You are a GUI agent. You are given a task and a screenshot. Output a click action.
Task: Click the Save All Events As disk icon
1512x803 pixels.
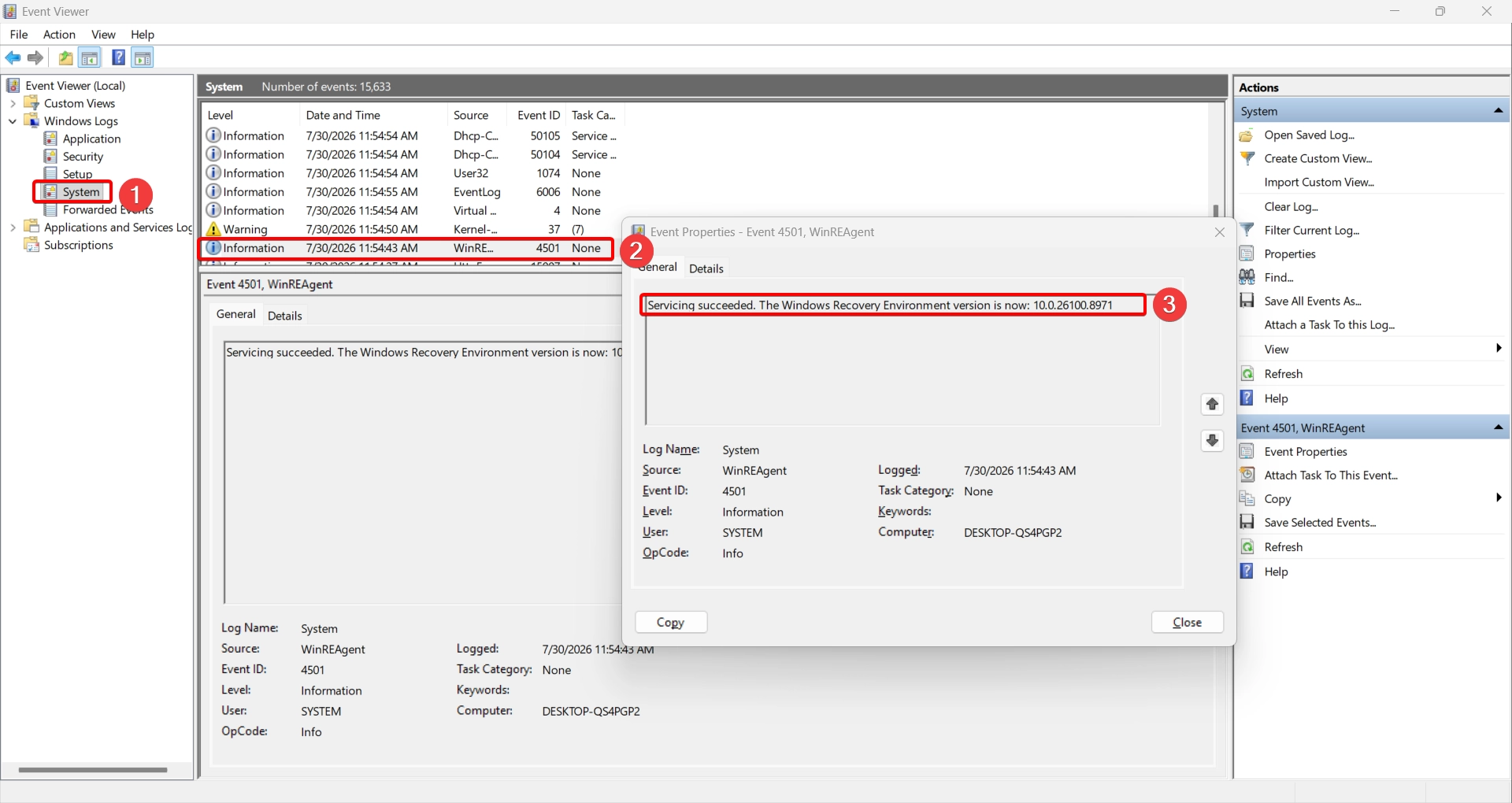pyautogui.click(x=1247, y=301)
